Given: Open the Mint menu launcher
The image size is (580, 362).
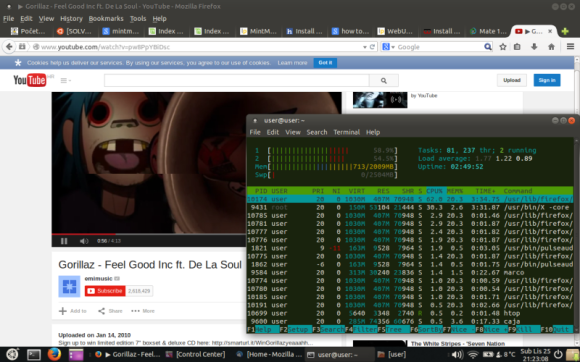Looking at the screenshot, I should [12, 354].
